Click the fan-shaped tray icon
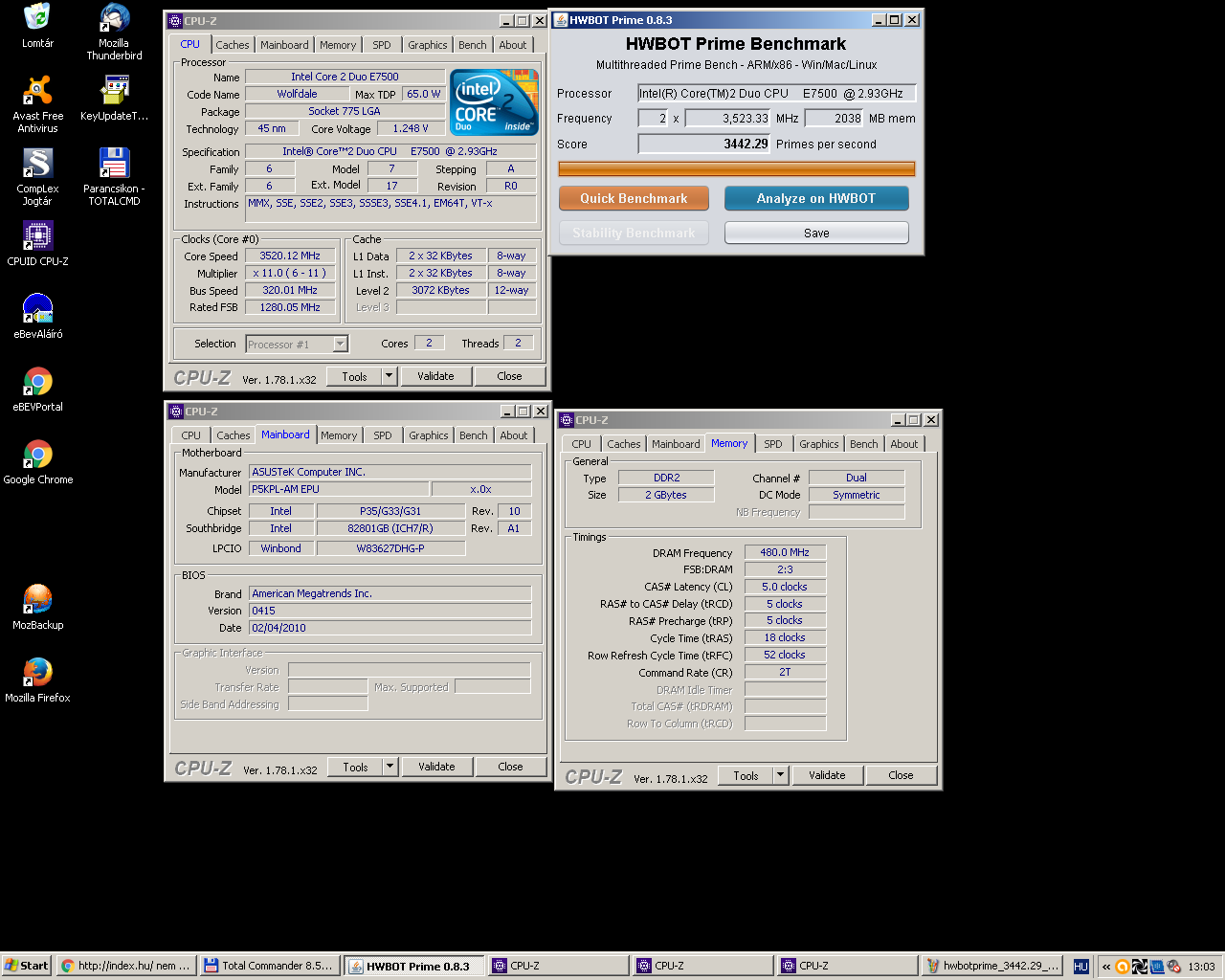This screenshot has width=1225, height=980. click(x=1140, y=967)
